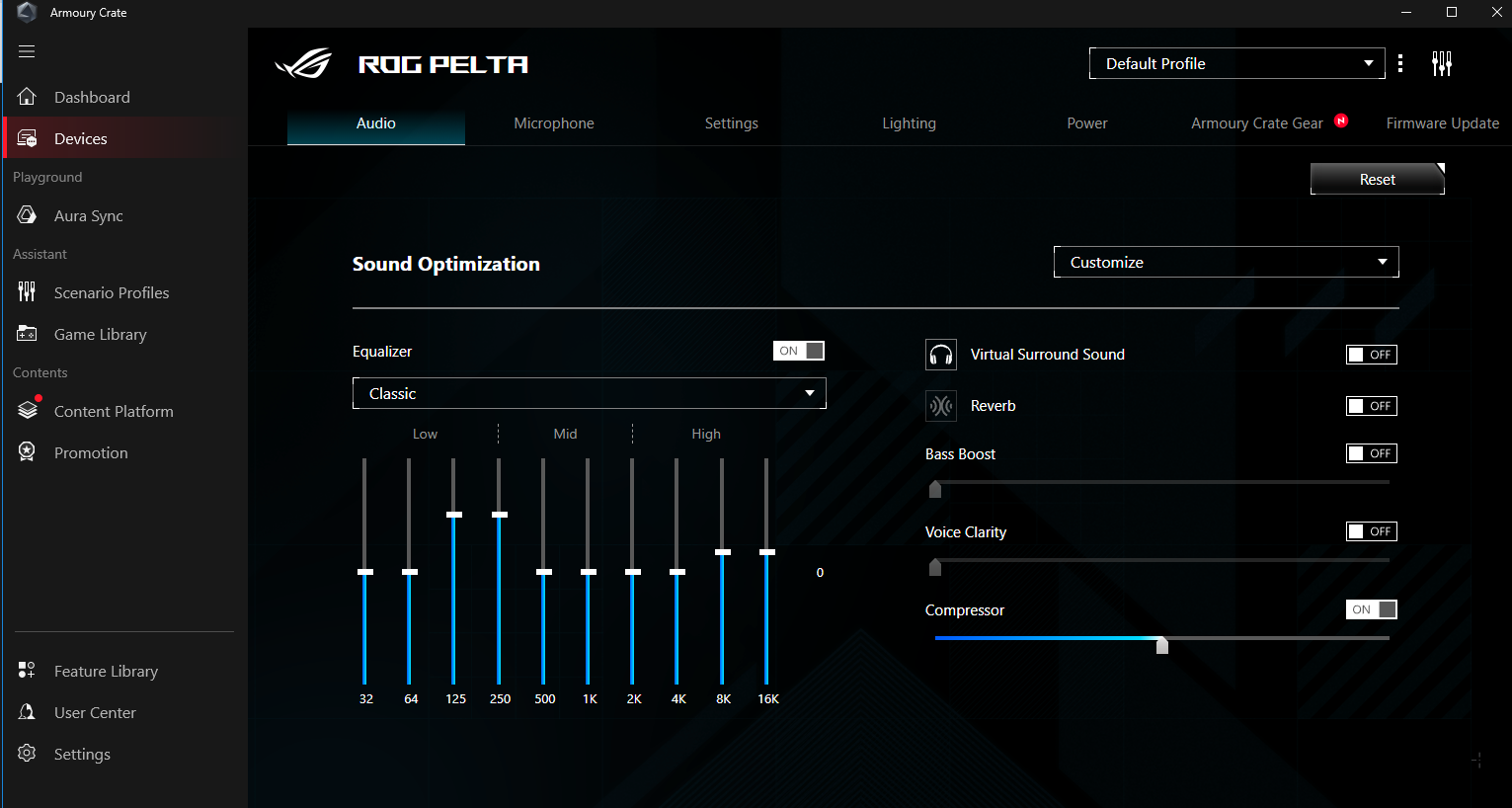Open Game Library page

[125, 334]
